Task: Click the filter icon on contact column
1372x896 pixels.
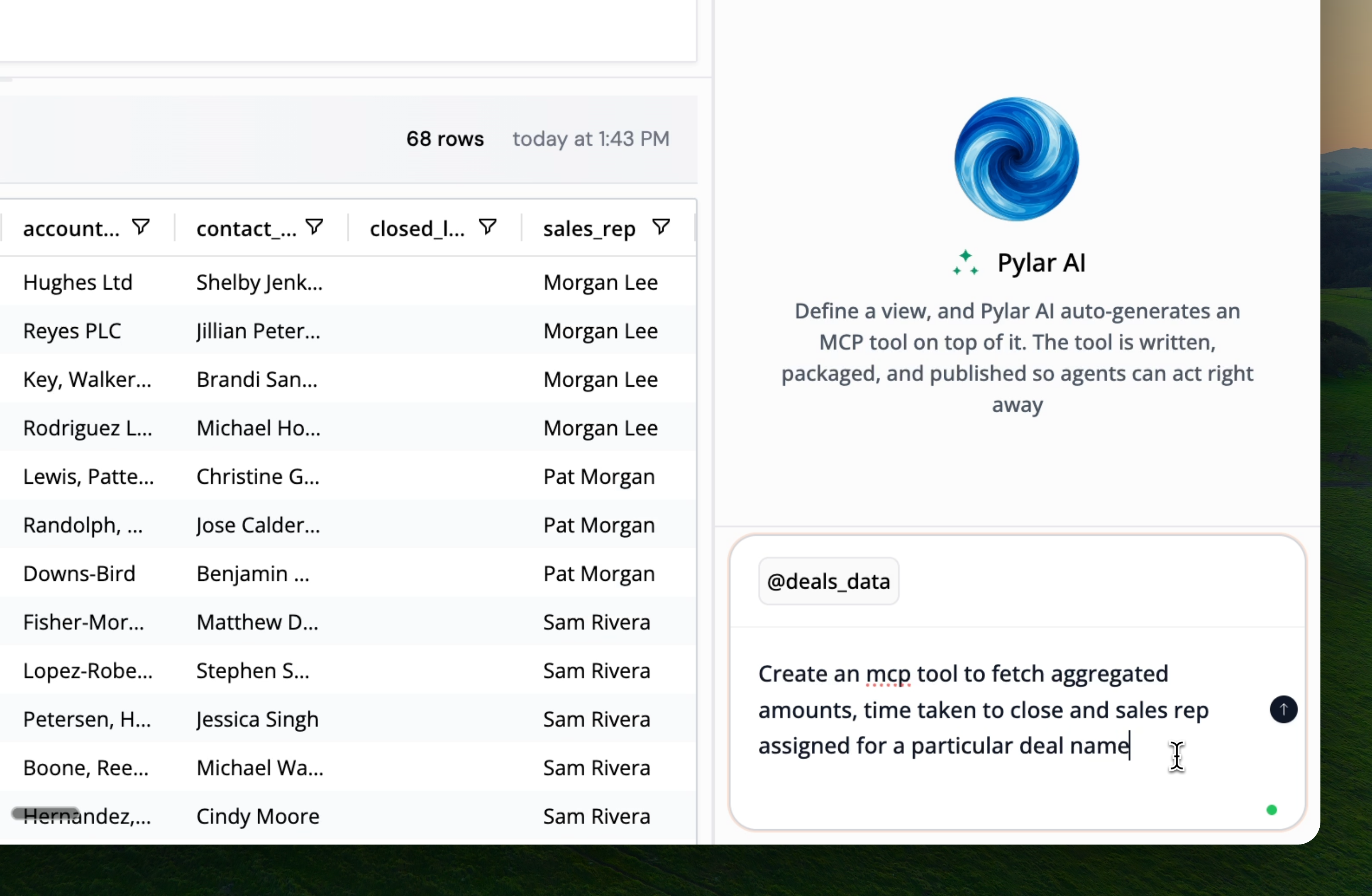Action: coord(314,227)
